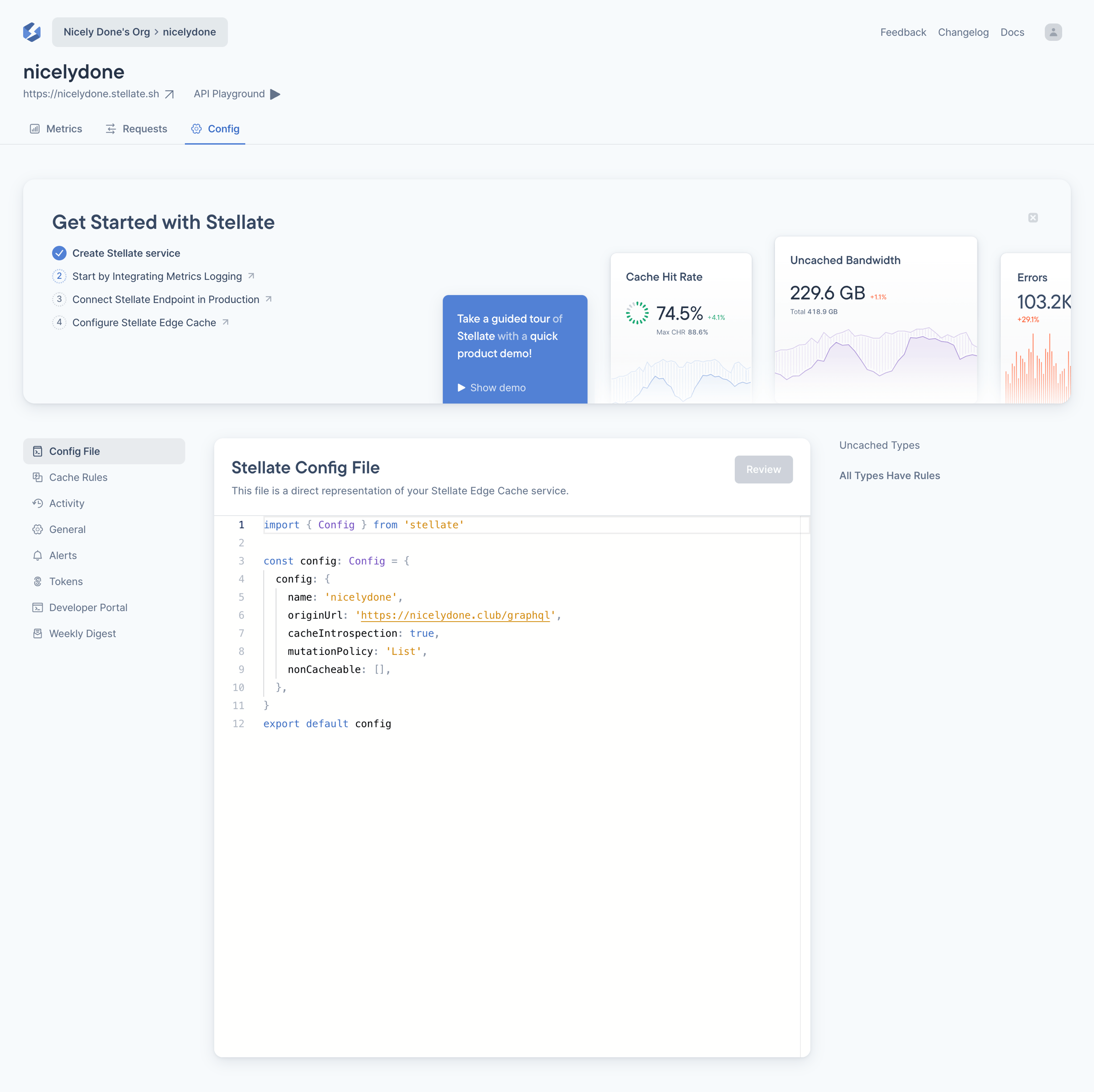
Task: Click the Metrics tab
Action: 56,129
